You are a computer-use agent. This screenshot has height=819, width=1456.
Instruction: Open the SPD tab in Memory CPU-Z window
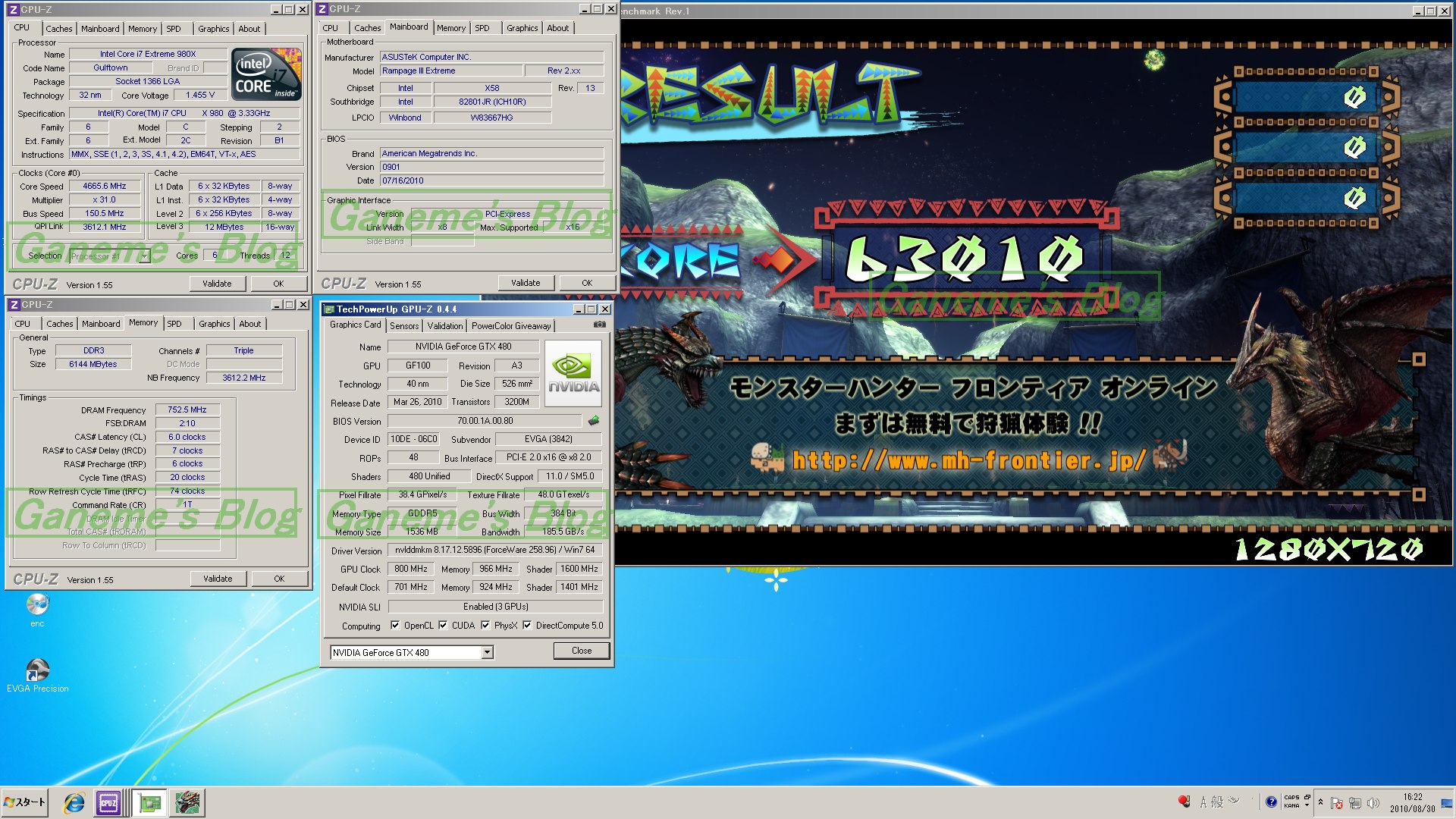(x=174, y=324)
